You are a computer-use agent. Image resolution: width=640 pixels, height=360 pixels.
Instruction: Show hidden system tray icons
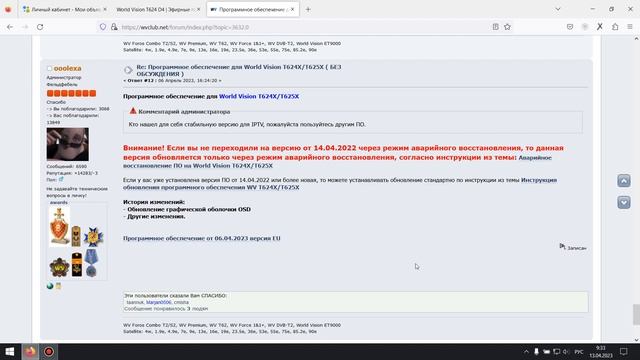pyautogui.click(x=526, y=351)
